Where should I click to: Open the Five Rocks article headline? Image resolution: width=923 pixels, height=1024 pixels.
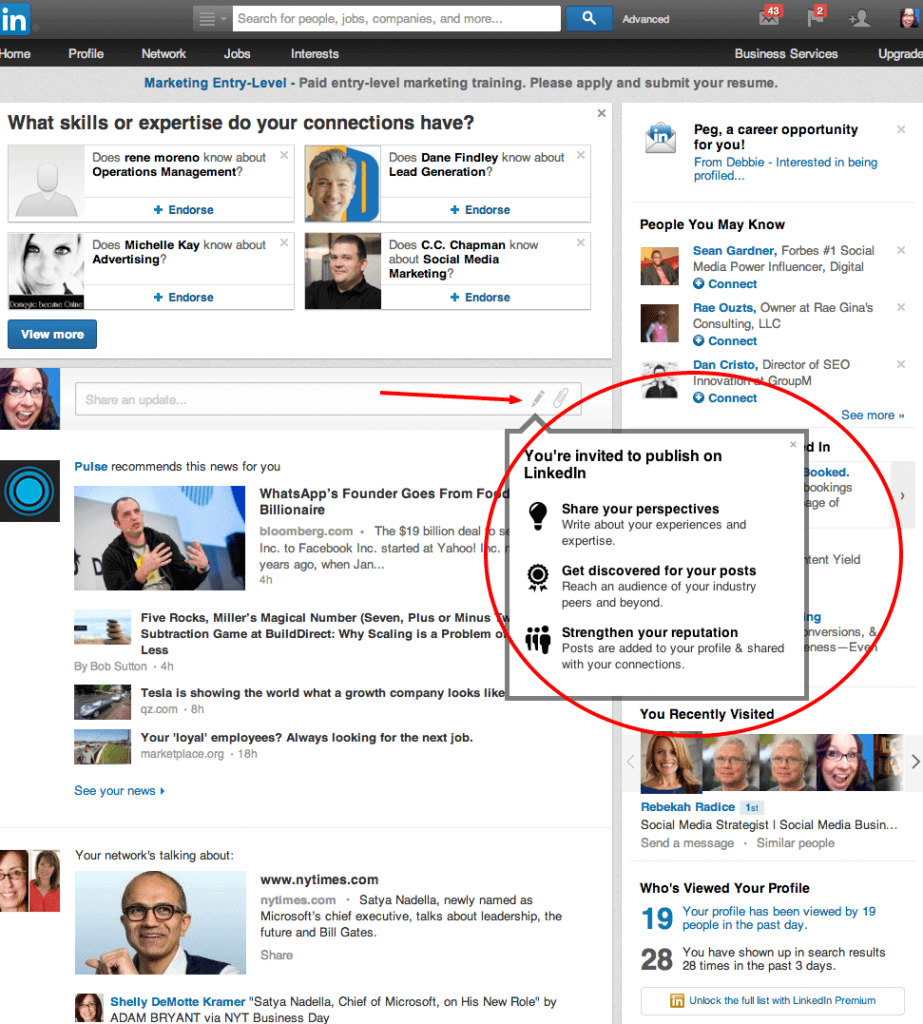coord(325,633)
